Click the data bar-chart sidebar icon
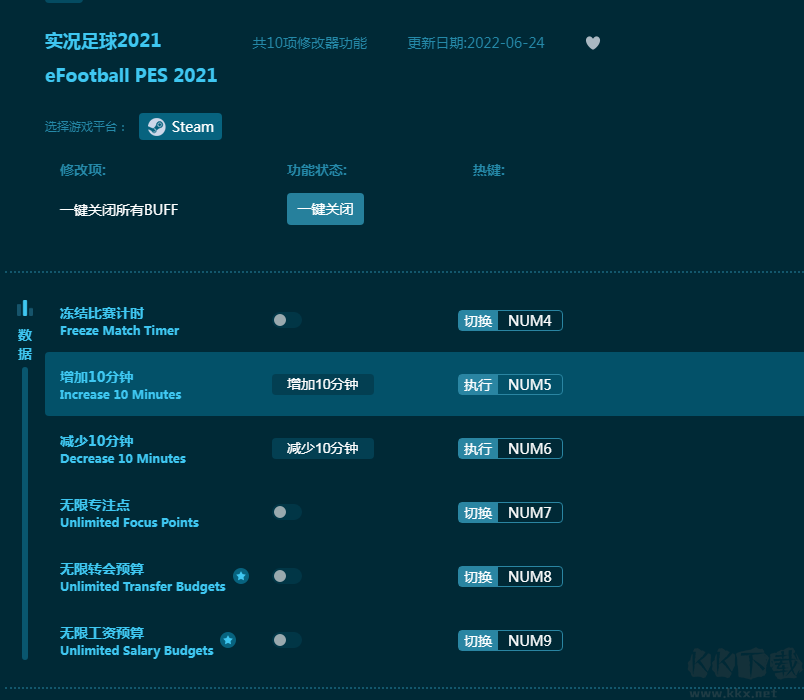This screenshot has width=804, height=700. point(25,308)
